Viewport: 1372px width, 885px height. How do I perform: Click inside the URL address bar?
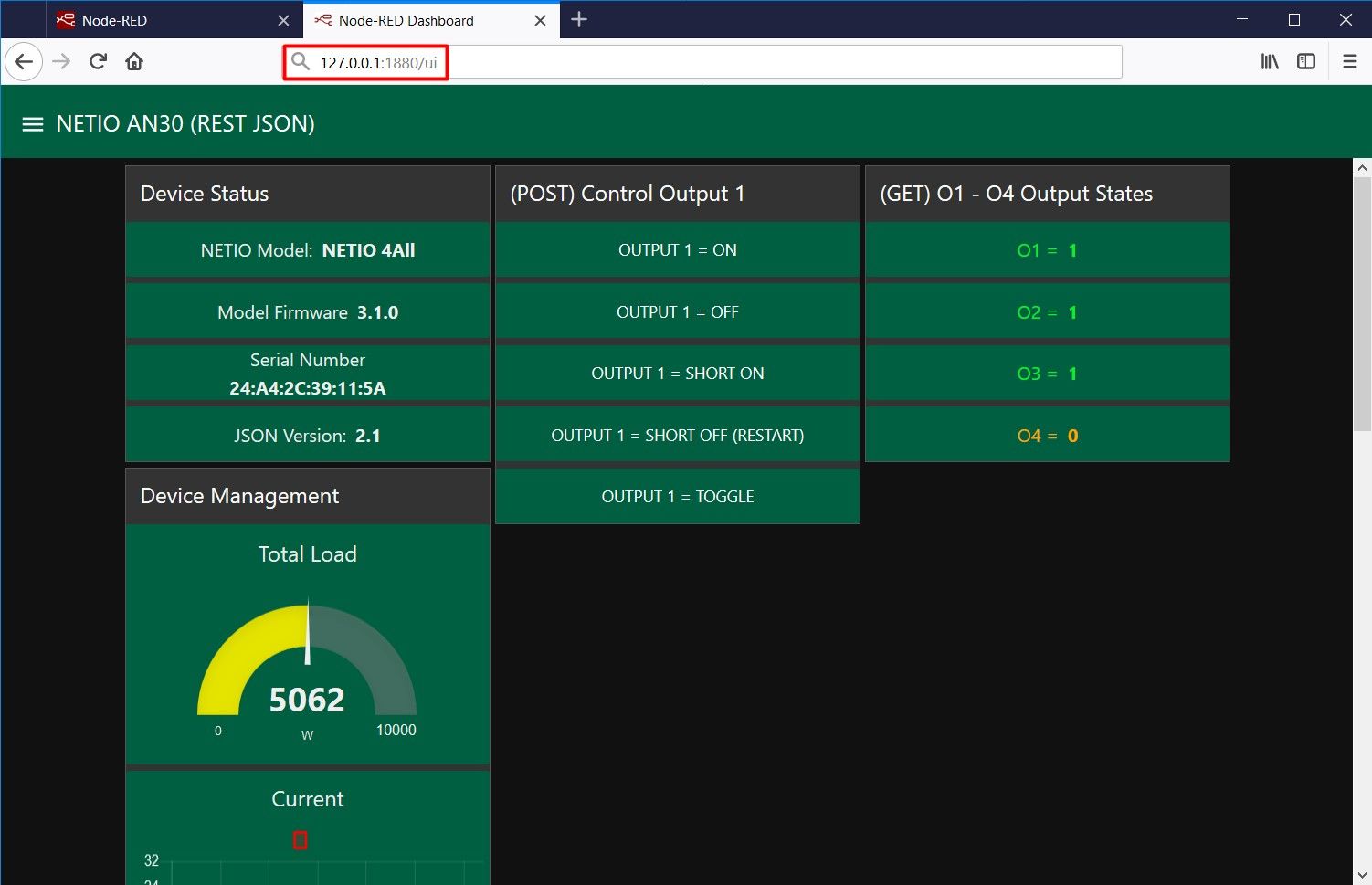pyautogui.click(x=639, y=61)
